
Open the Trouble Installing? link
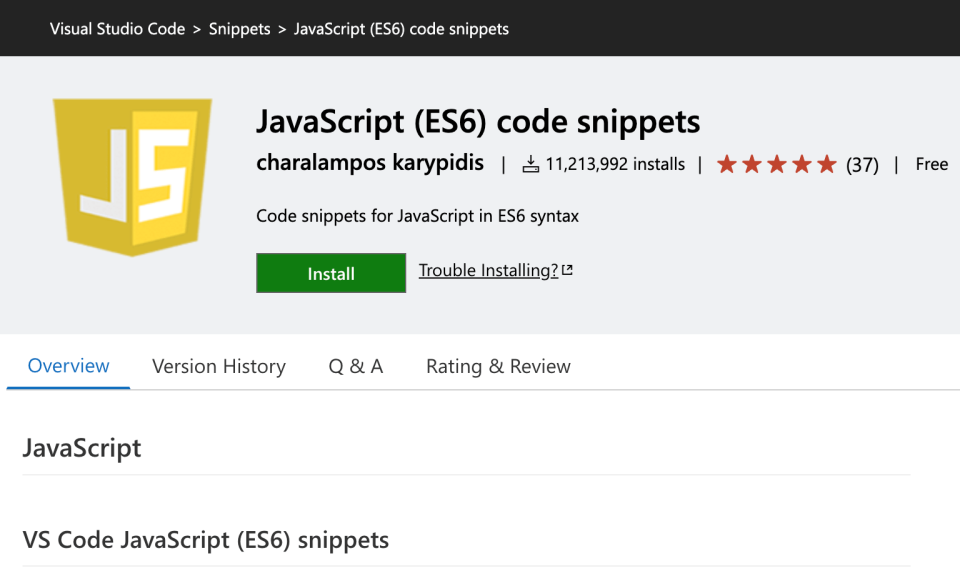click(489, 270)
